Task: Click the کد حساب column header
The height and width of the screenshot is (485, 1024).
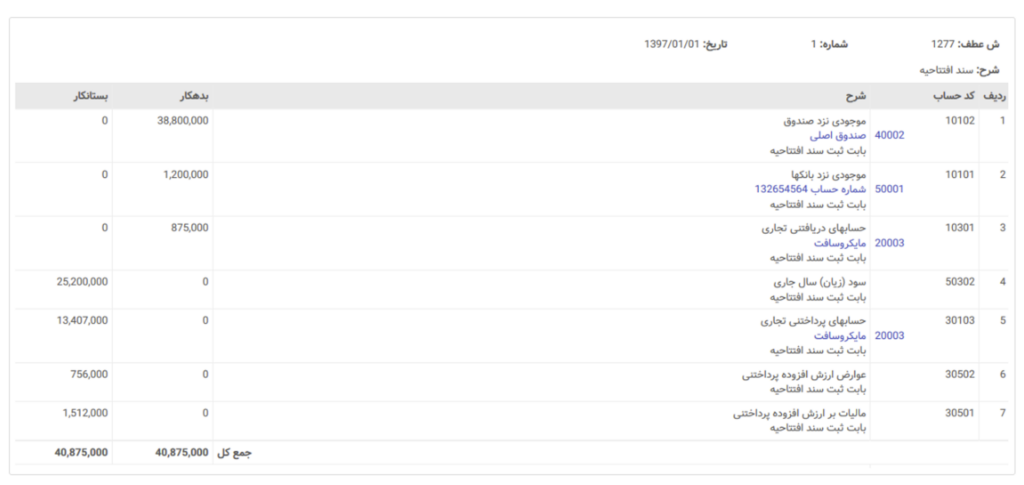Action: coord(953,96)
